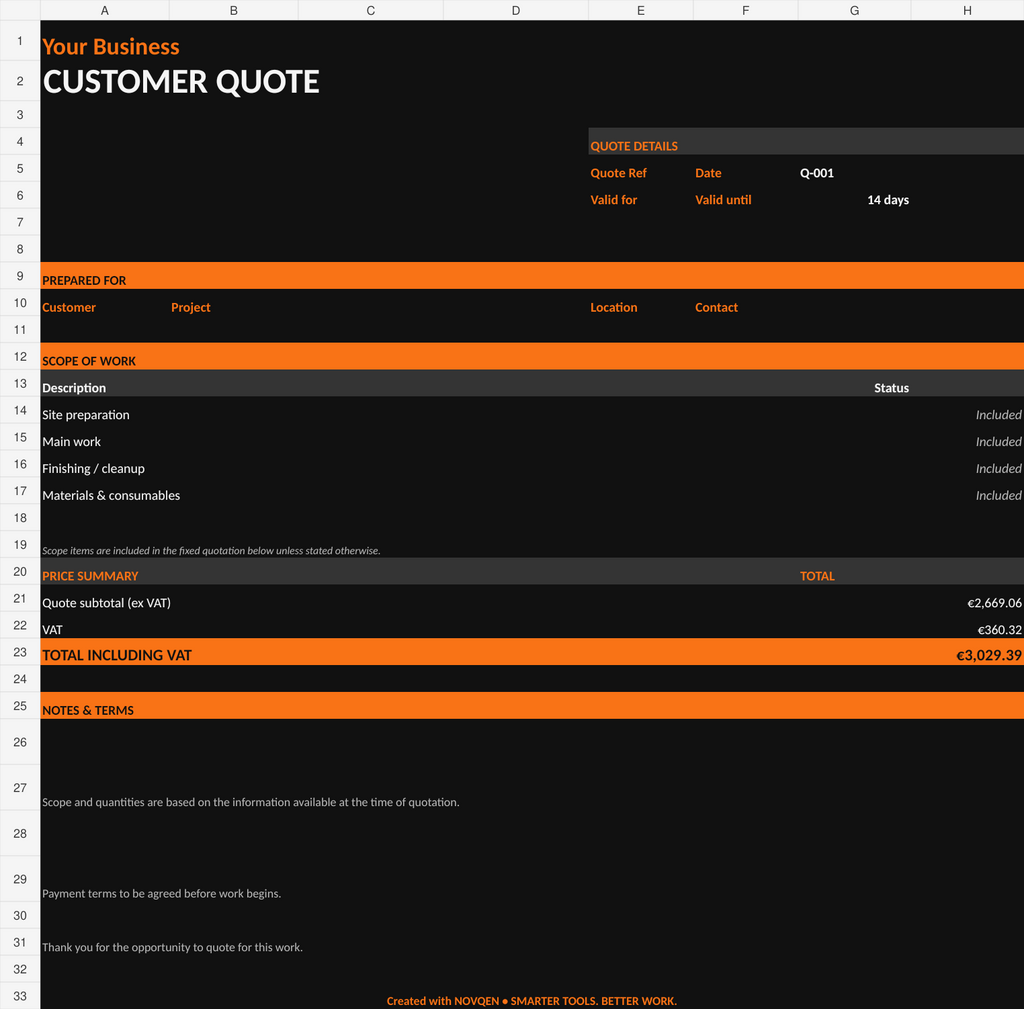Select the 'Q-001' reference cell
This screenshot has width=1024, height=1009.
point(817,173)
